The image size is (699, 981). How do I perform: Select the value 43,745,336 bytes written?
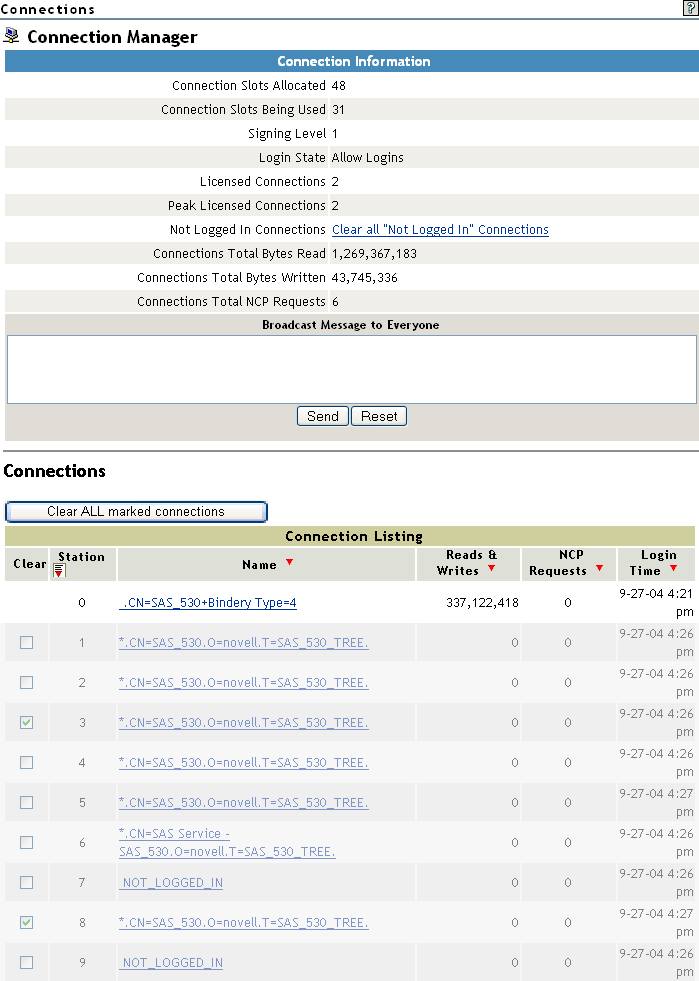365,278
